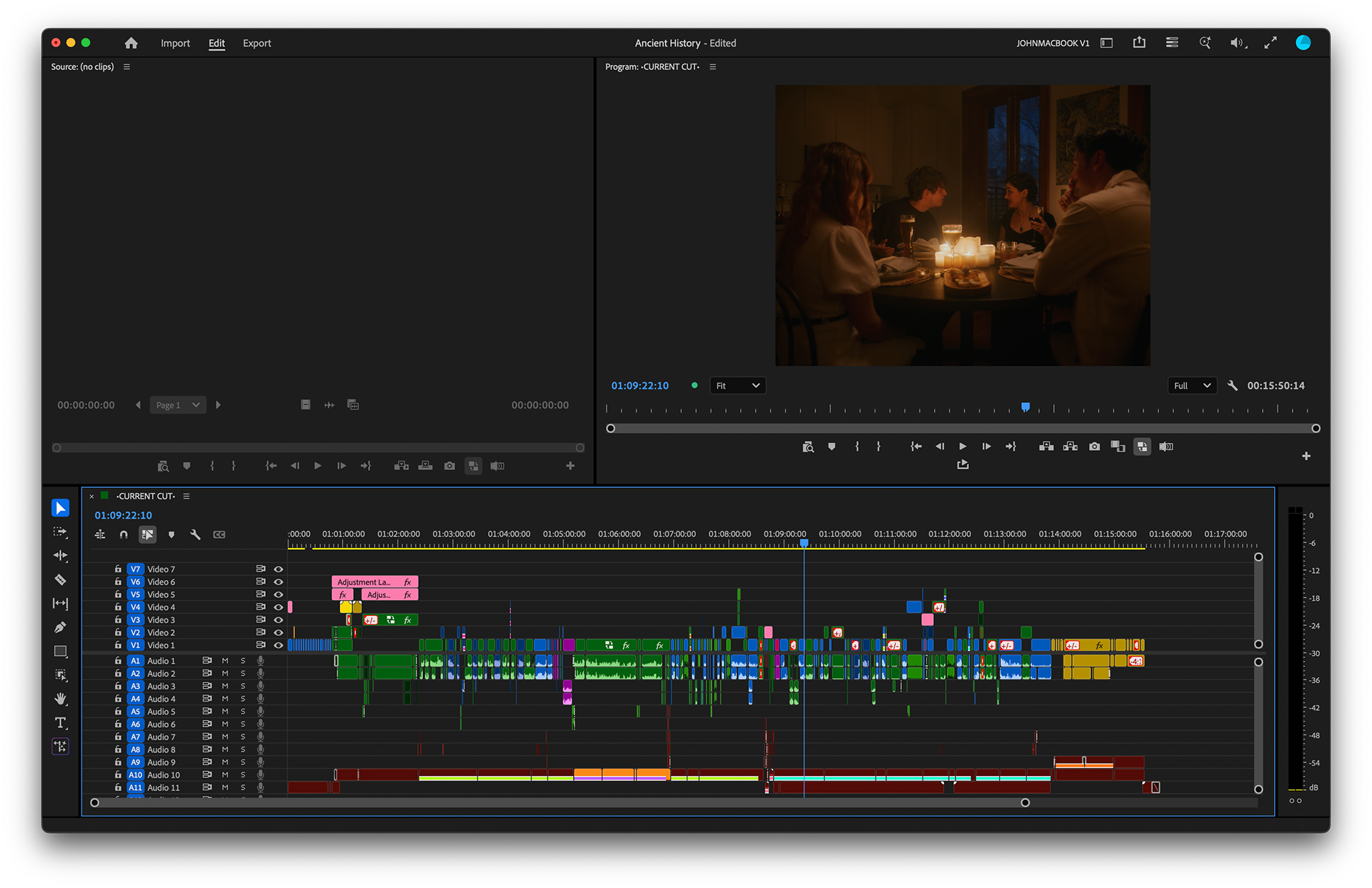Screen dimensions: 1372x888
Task: Close the CURRENT CUT sequence tab
Action: coord(91,496)
